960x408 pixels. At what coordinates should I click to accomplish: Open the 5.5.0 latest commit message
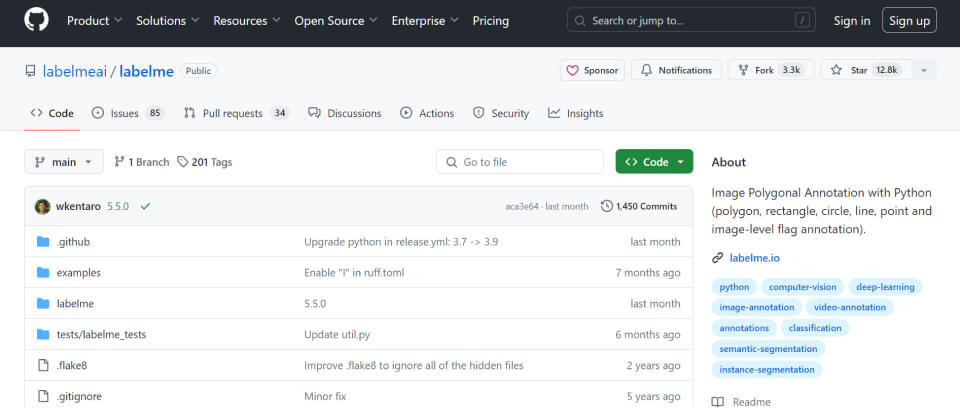pyautogui.click(x=118, y=206)
